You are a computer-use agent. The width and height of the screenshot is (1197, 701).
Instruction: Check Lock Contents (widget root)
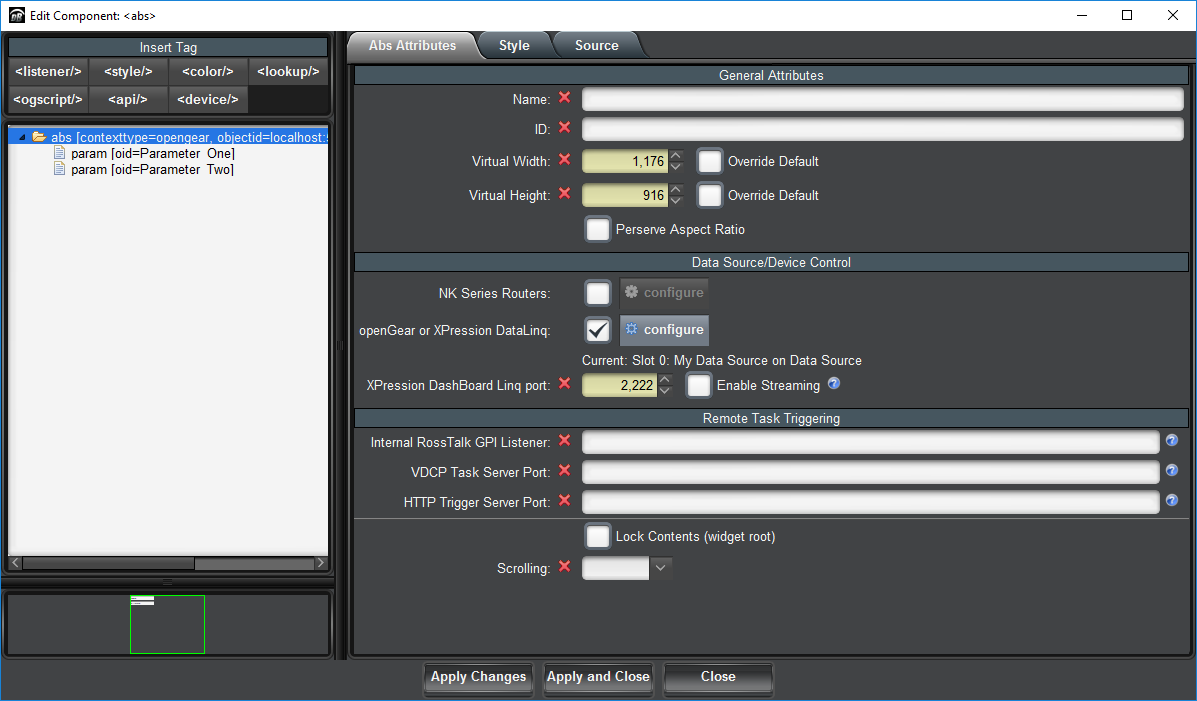click(598, 536)
